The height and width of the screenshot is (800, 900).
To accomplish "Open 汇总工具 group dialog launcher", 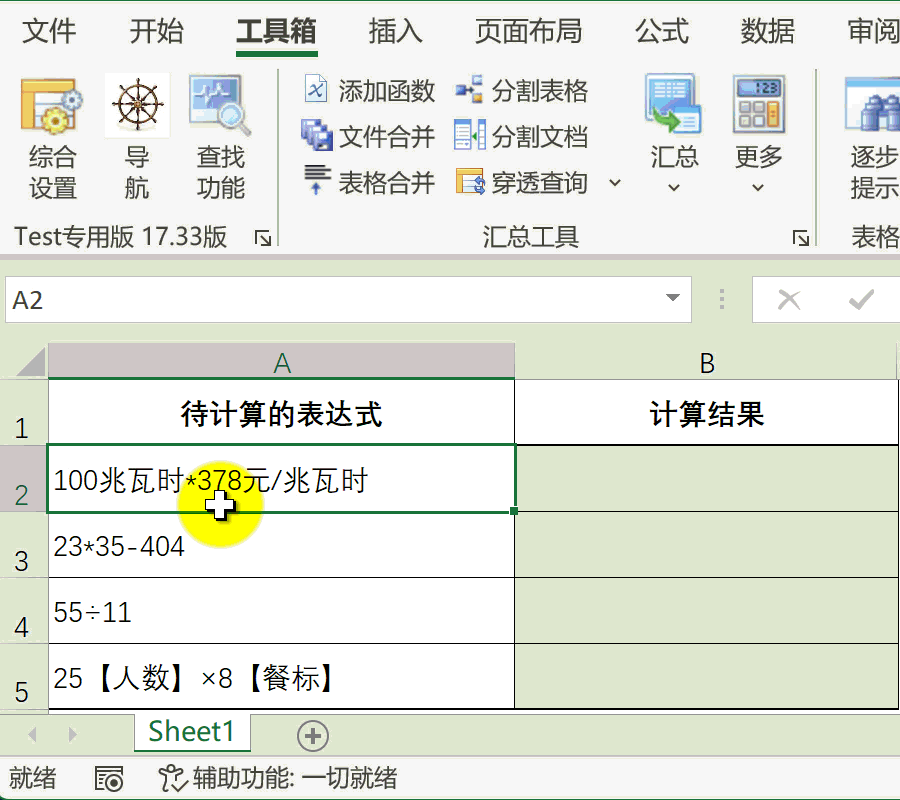I will 800,237.
